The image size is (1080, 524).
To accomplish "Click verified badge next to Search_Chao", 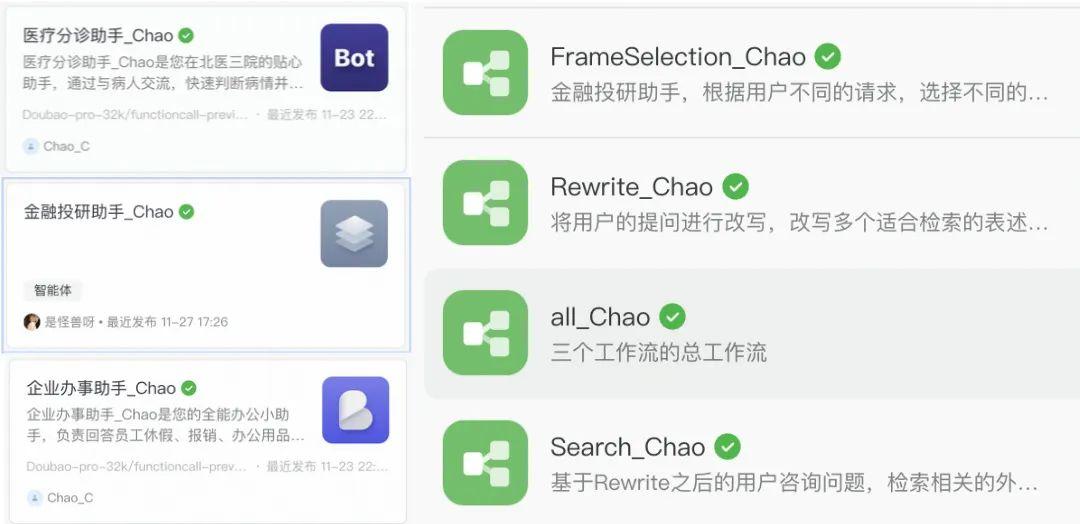I will click(x=727, y=447).
